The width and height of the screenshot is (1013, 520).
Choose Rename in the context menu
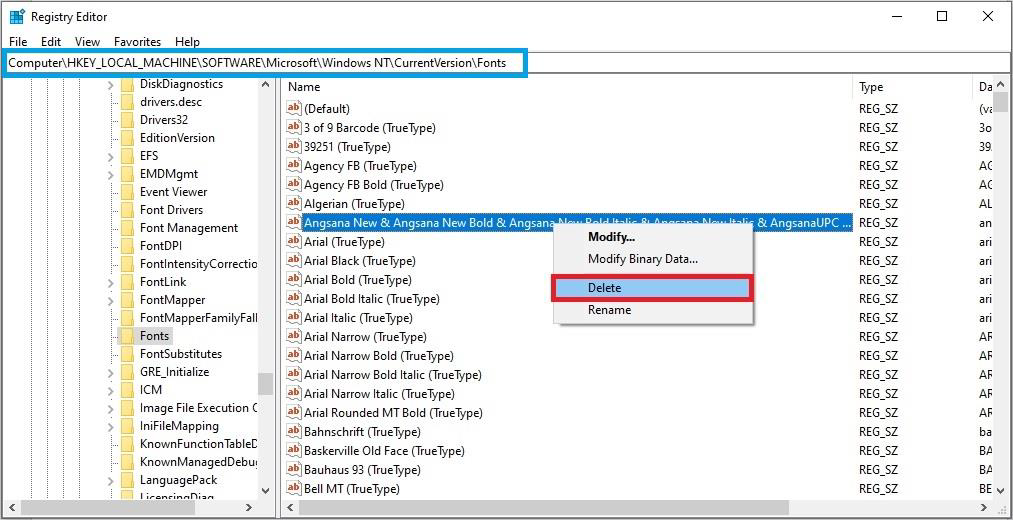click(x=651, y=309)
